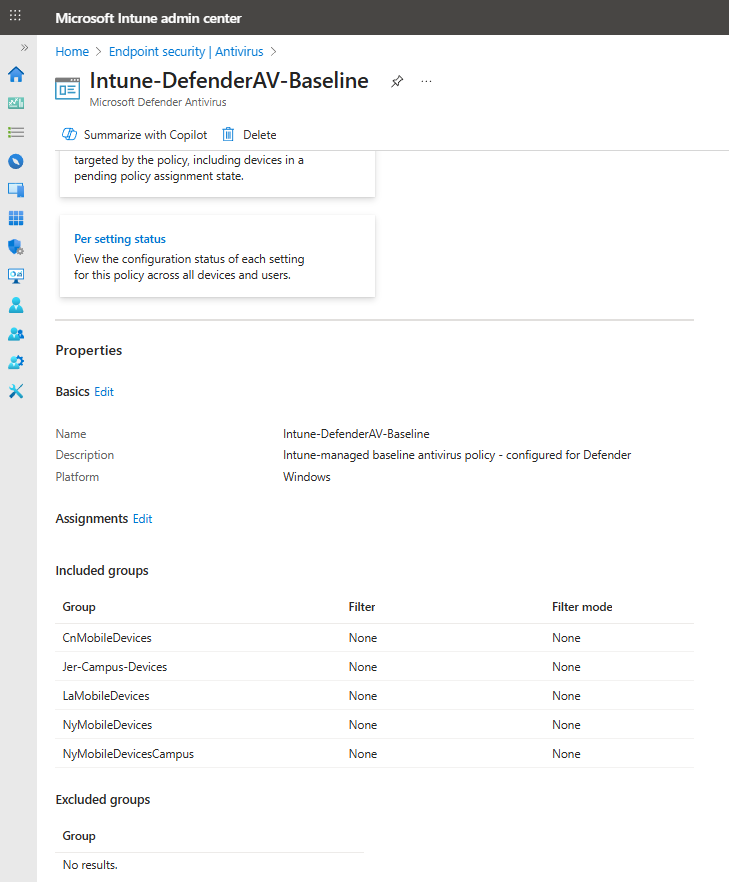729x882 pixels.
Task: Open Dashboard sidebar icon
Action: click(x=16, y=103)
